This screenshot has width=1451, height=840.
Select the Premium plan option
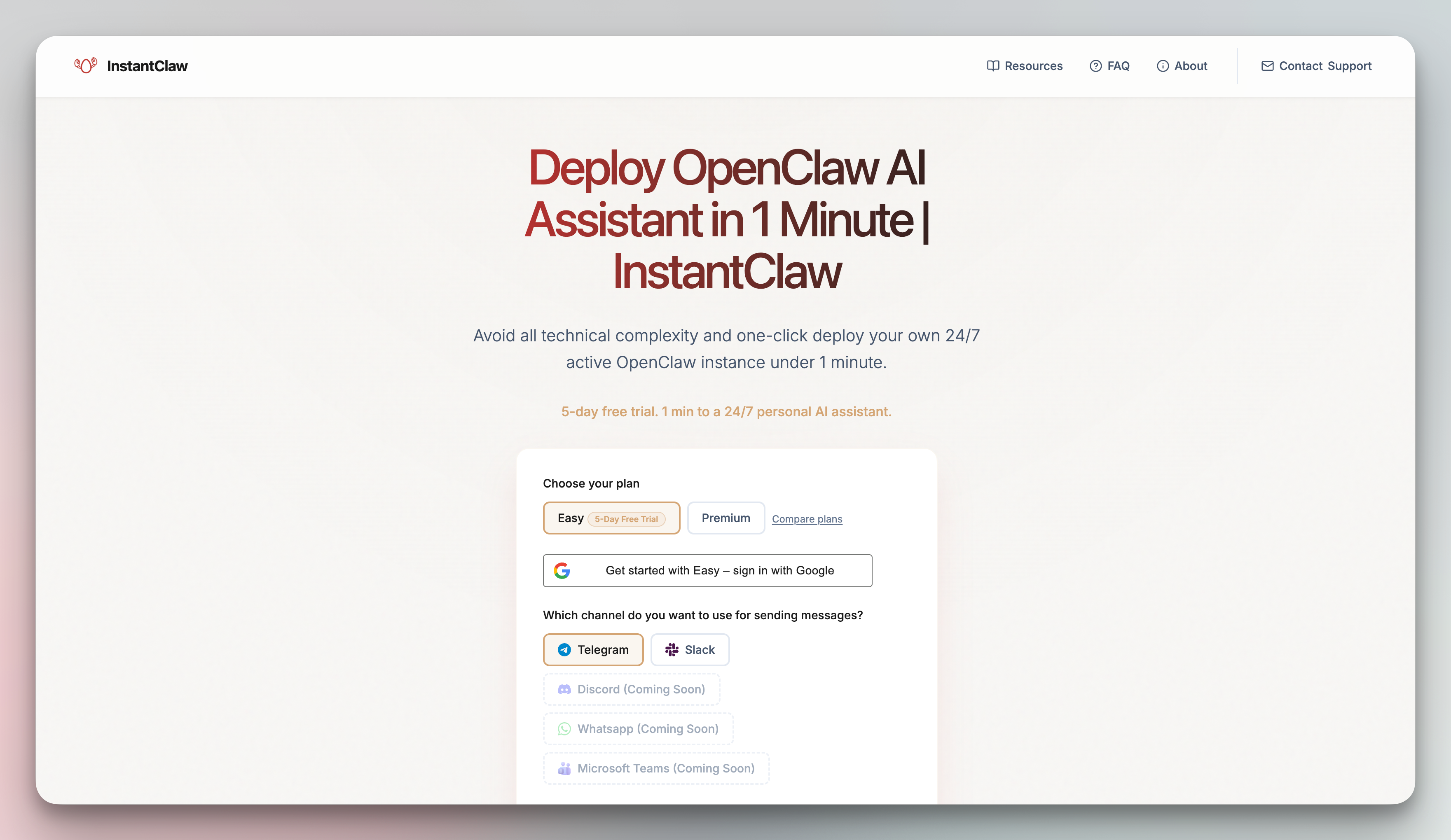pyautogui.click(x=725, y=518)
